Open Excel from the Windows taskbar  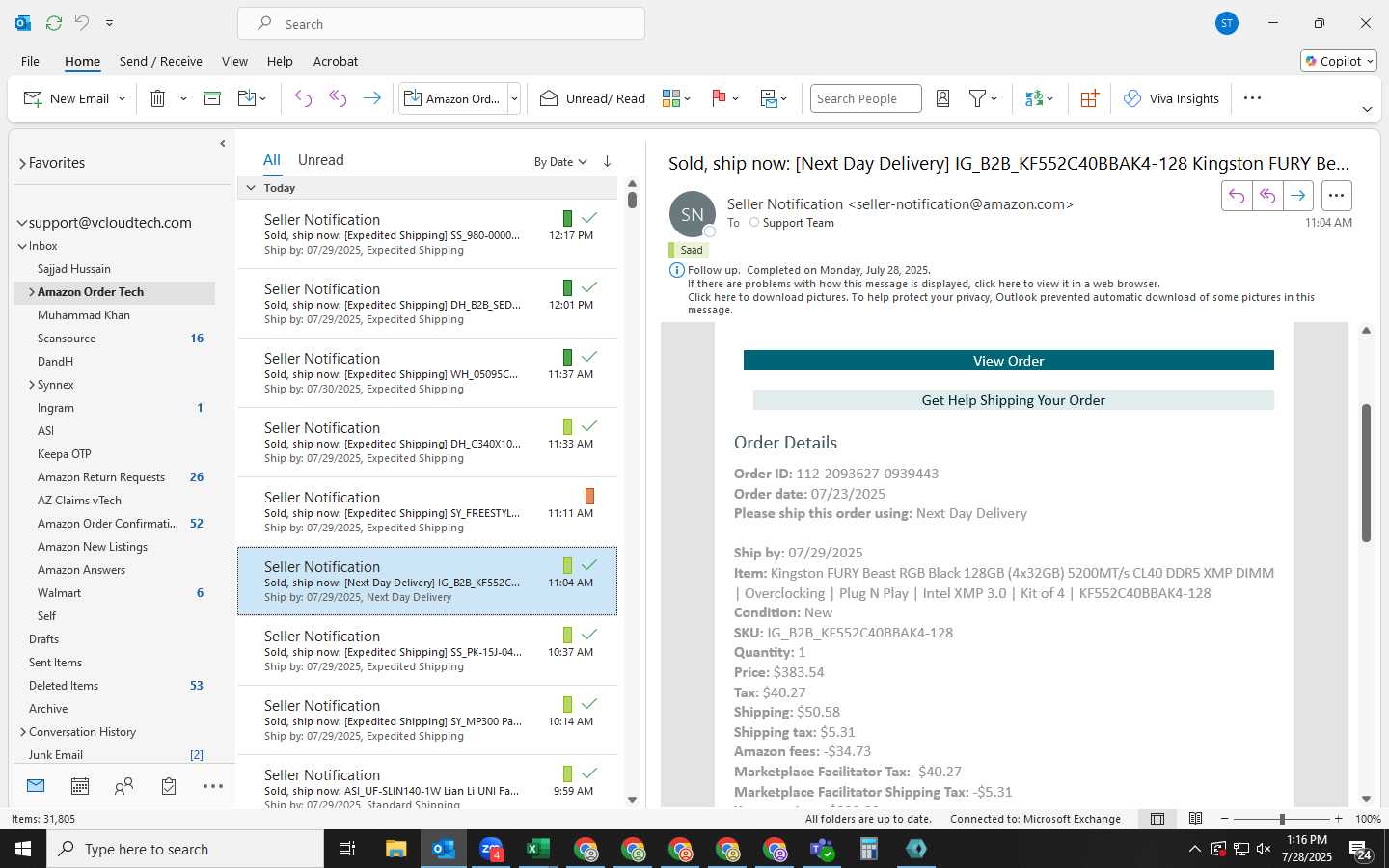click(538, 849)
